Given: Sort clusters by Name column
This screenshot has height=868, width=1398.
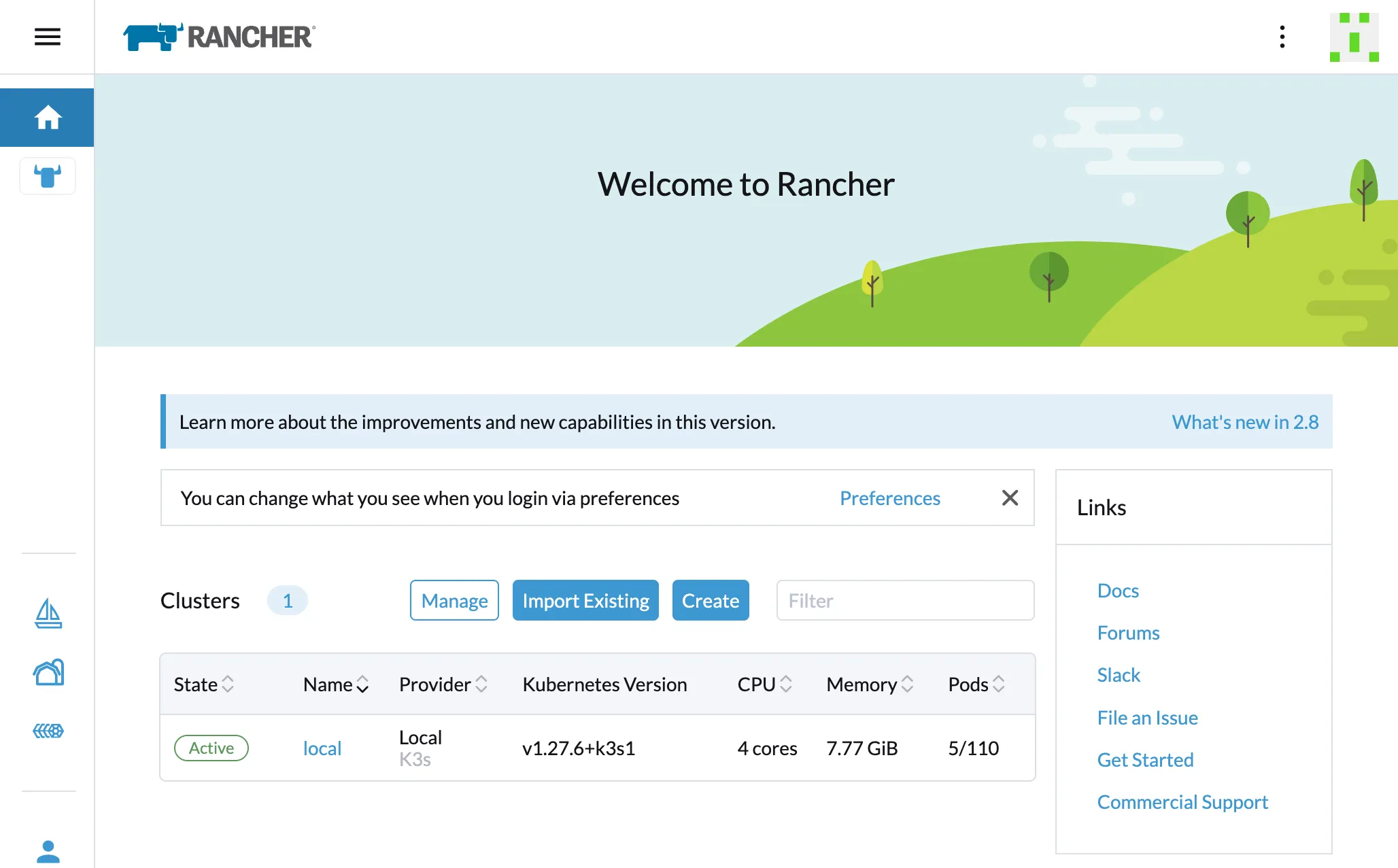Looking at the screenshot, I should click(336, 684).
